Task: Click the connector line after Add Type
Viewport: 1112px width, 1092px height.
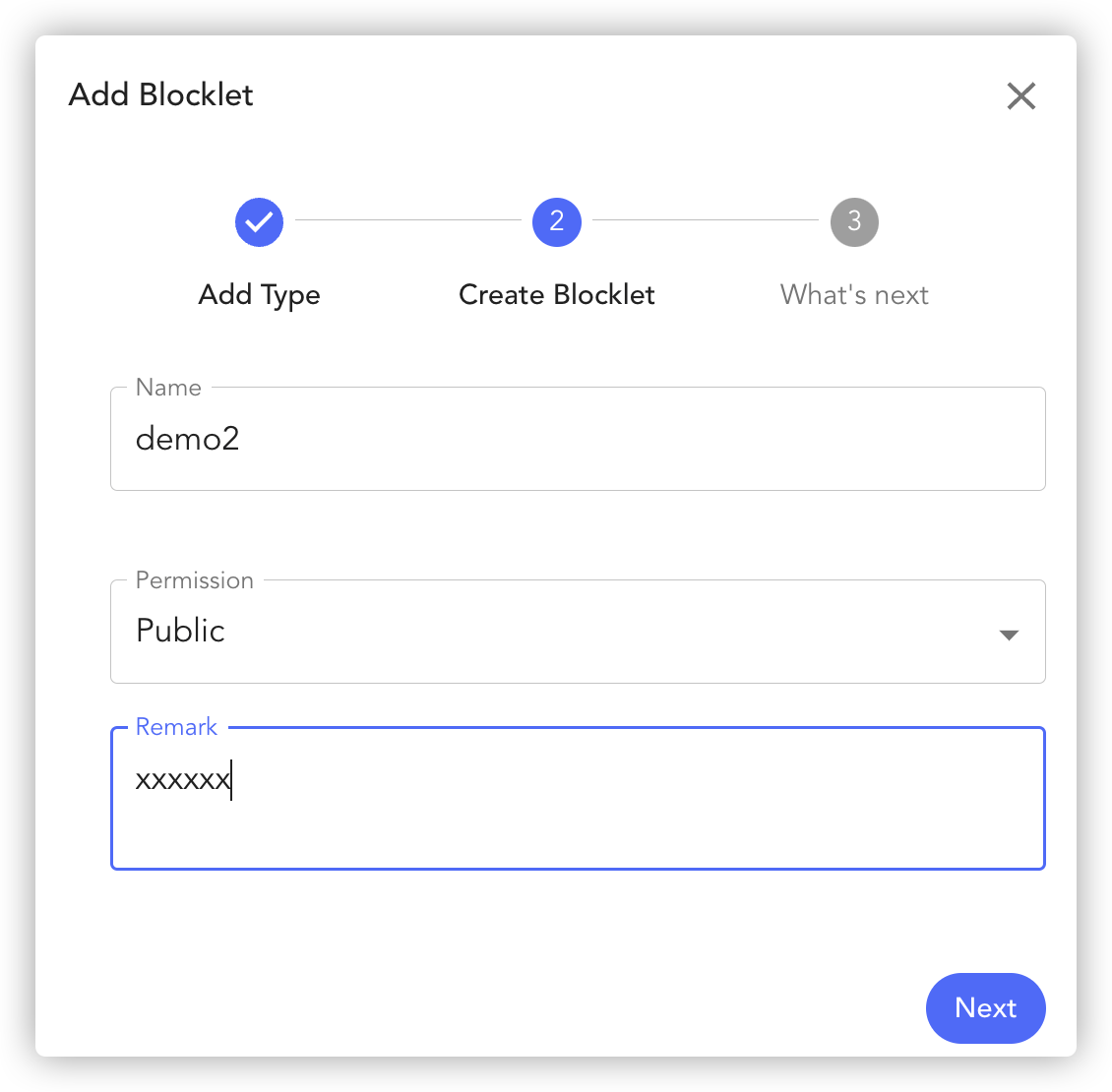Action: pyautogui.click(x=407, y=220)
